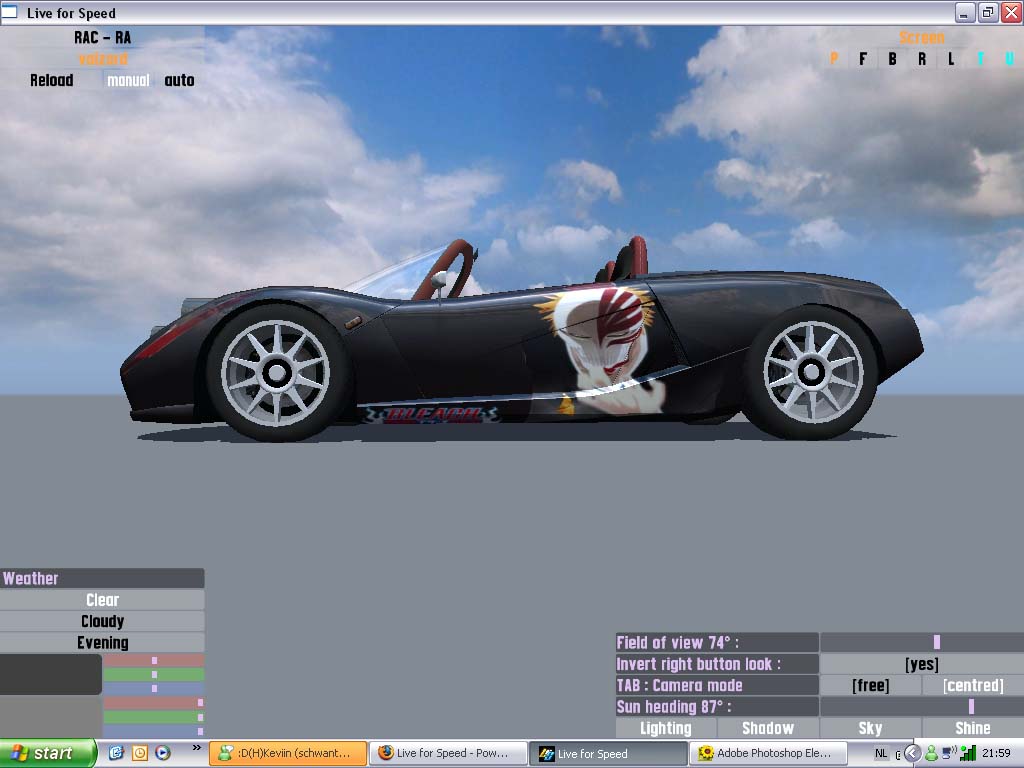This screenshot has height=768, width=1024.
Task: Adjust the first color's red slider
Action: pyautogui.click(x=153, y=661)
